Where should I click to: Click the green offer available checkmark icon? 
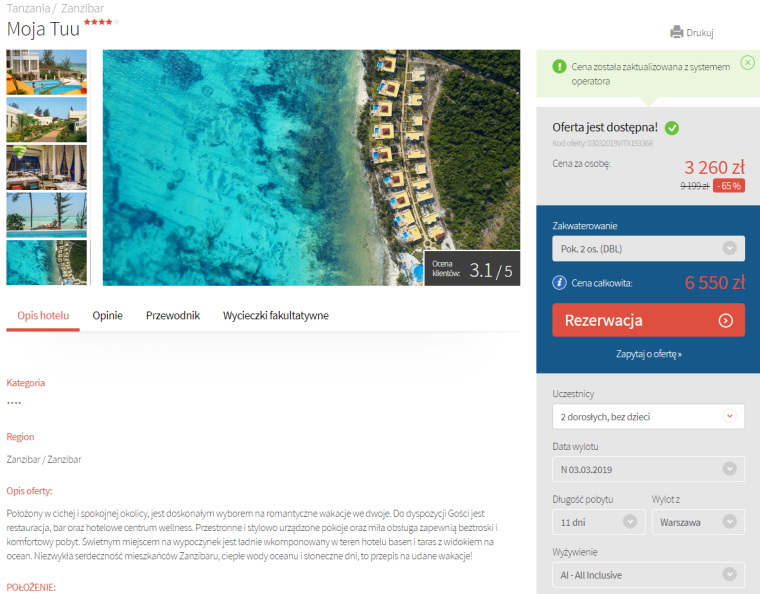tap(672, 128)
